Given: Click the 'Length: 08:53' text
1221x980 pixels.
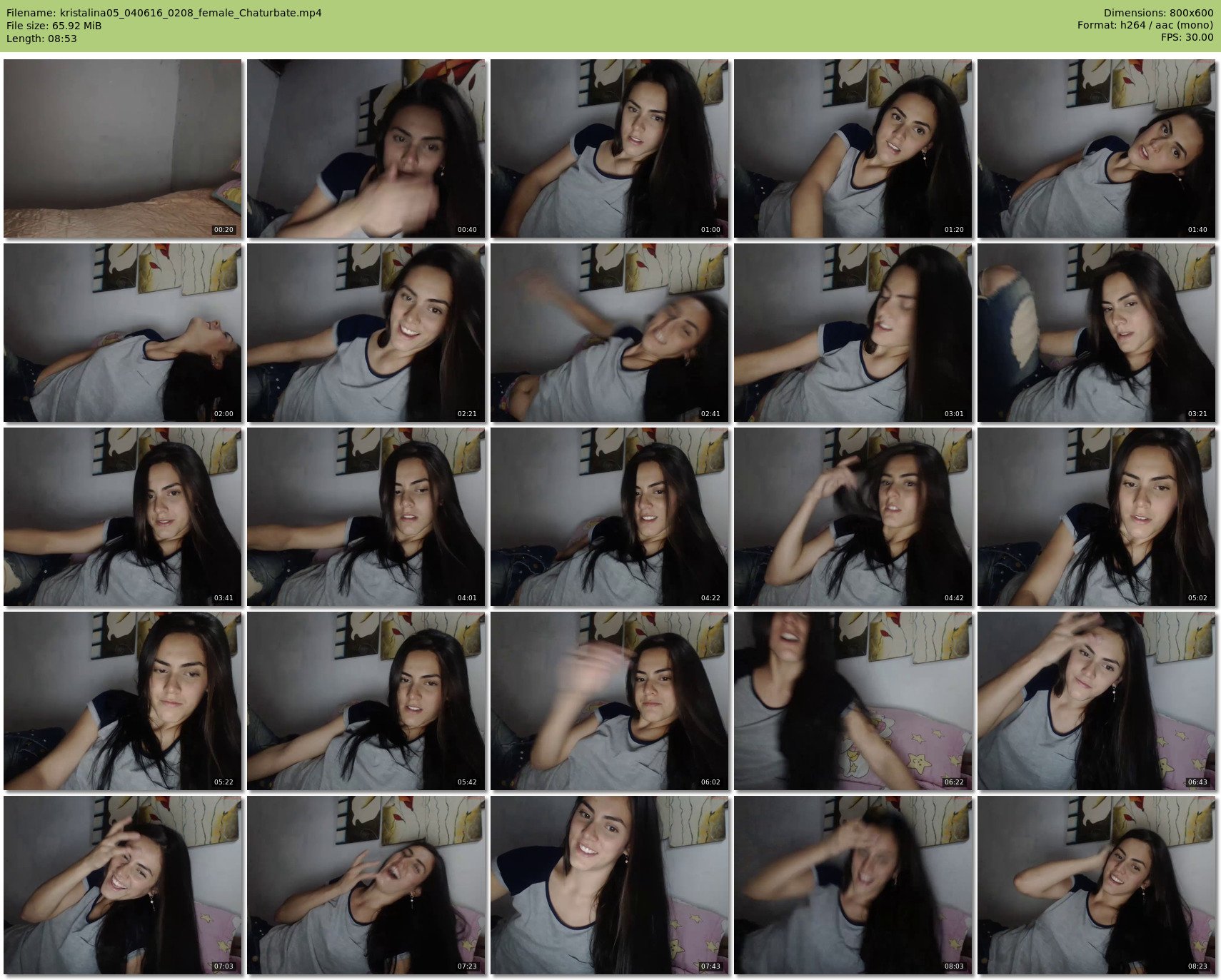Looking at the screenshot, I should coord(41,39).
